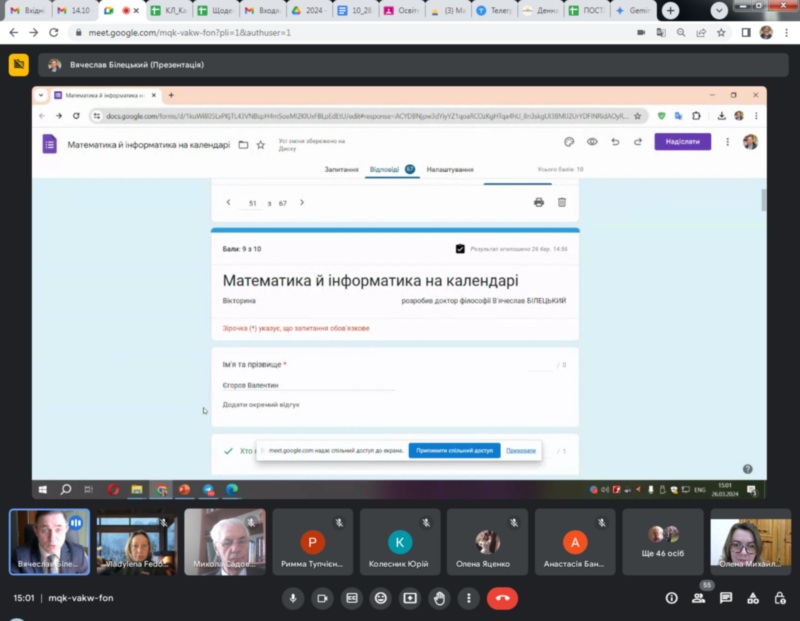Image resolution: width=800 pixels, height=621 pixels.
Task: Show the participants people panel
Action: click(698, 598)
